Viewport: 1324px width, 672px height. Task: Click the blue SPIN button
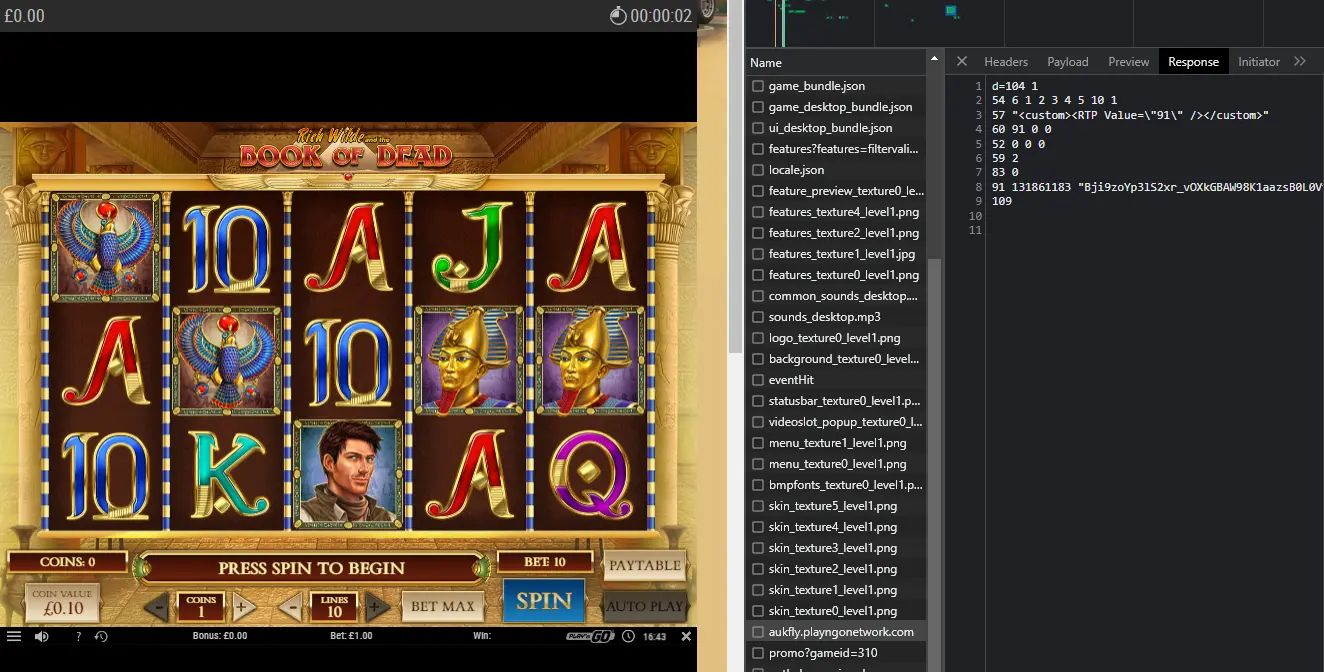(x=544, y=601)
